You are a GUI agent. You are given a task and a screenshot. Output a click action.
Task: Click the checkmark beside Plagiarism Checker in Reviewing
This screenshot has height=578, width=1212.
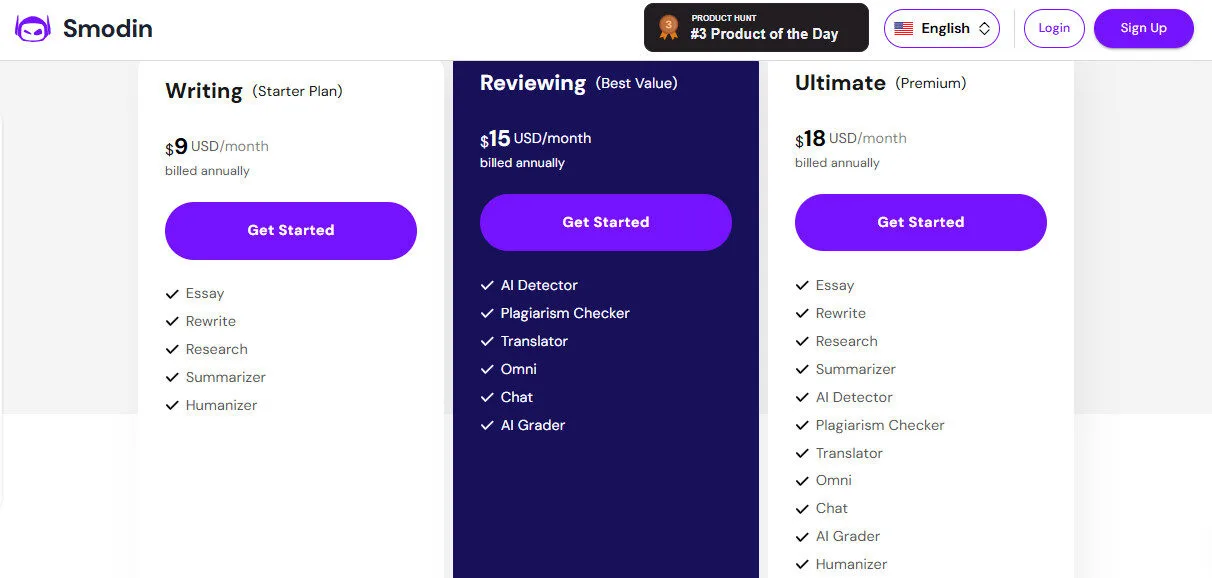[x=487, y=313]
